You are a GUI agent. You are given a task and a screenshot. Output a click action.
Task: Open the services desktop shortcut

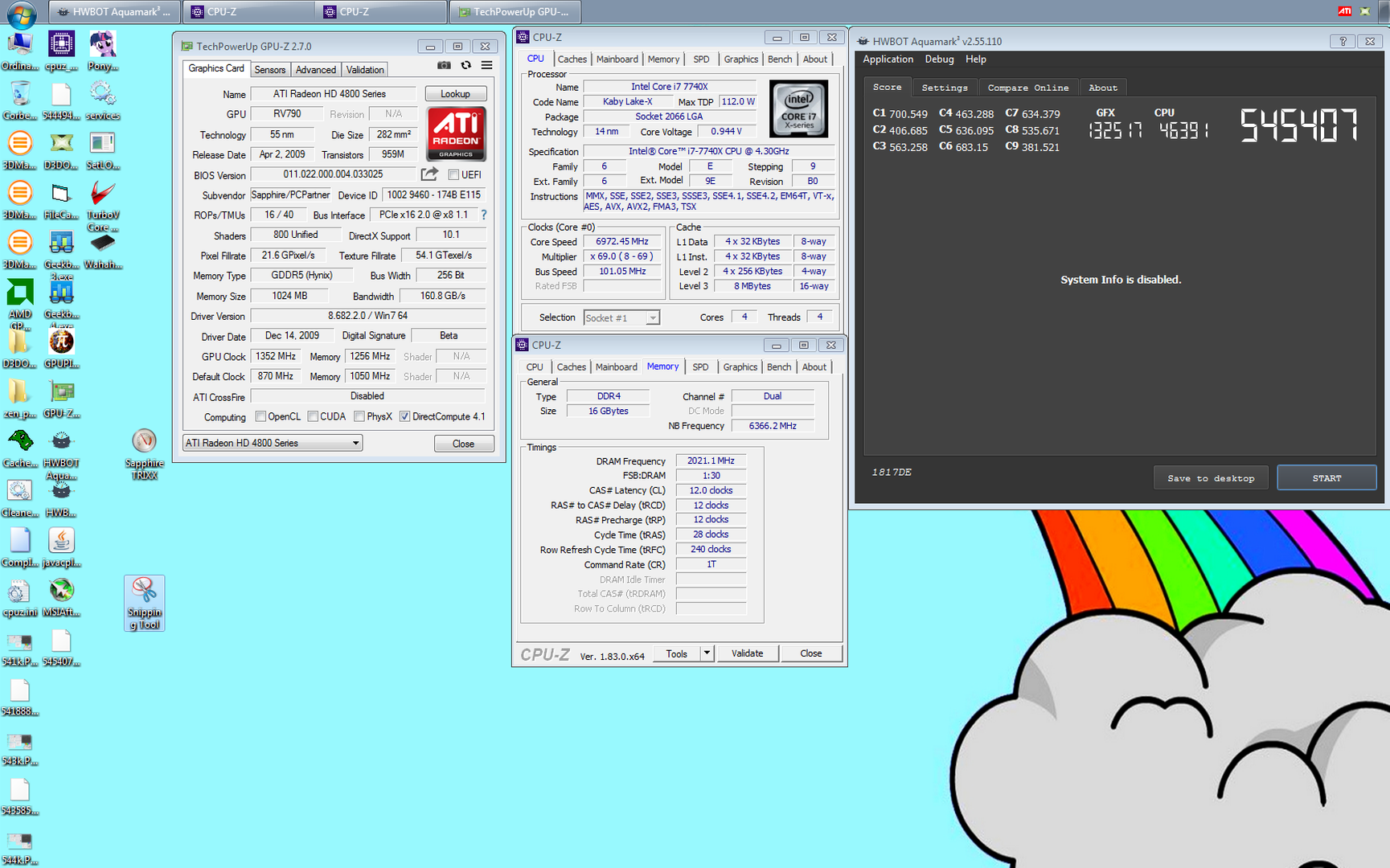(x=103, y=100)
